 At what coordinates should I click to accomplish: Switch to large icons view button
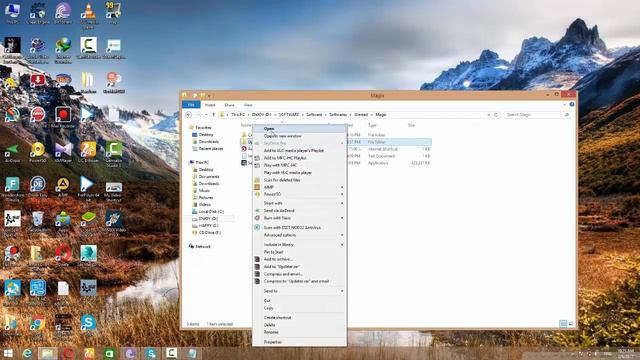click(x=571, y=324)
